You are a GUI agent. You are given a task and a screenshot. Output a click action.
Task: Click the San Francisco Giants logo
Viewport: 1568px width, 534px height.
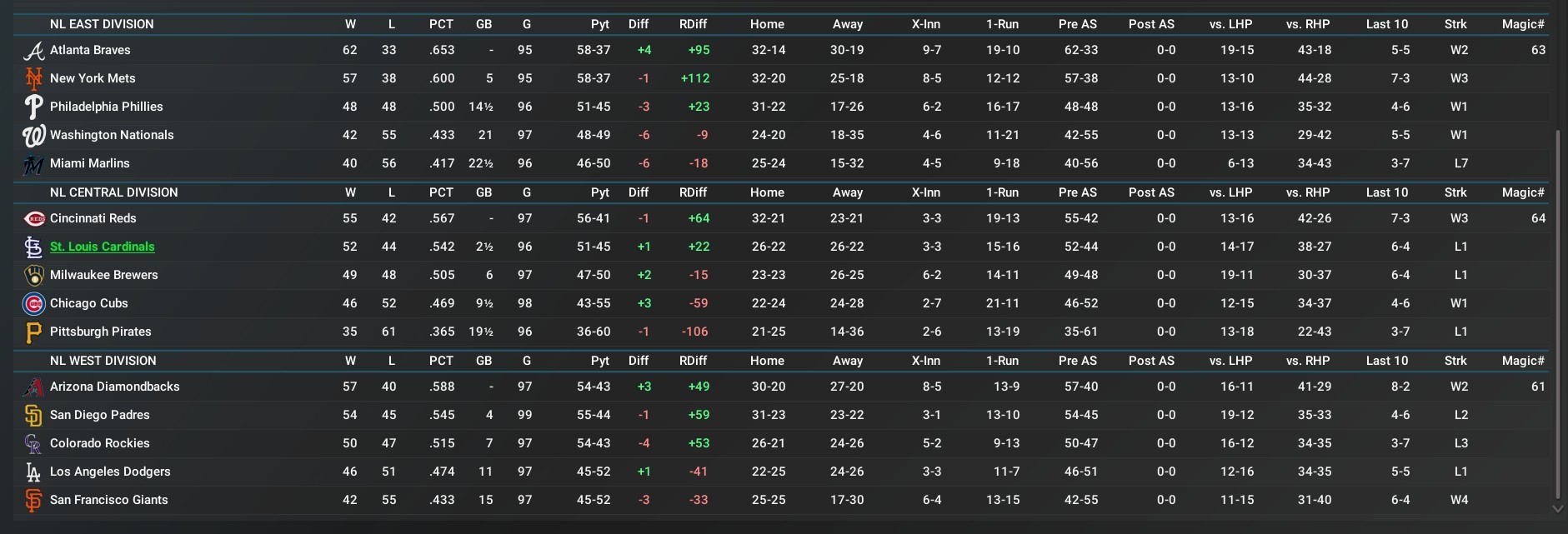33,501
